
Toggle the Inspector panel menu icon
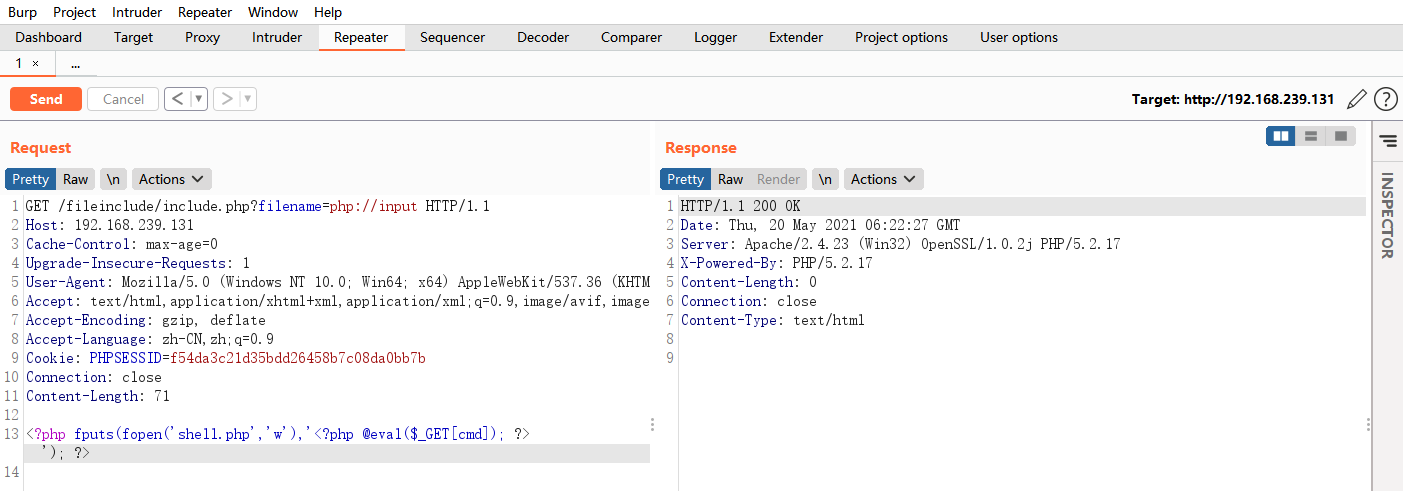[1387, 141]
